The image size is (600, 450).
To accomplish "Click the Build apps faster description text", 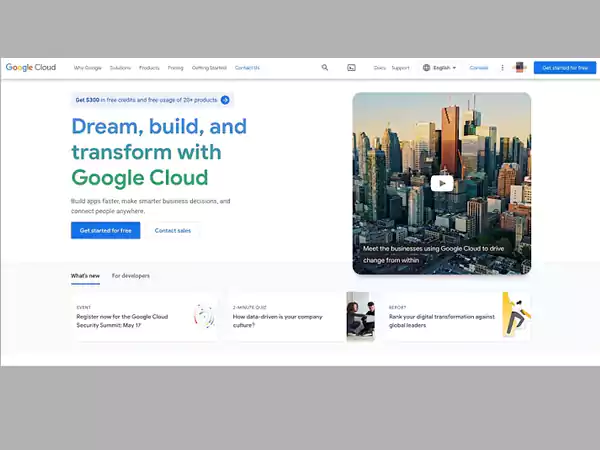I will [151, 206].
